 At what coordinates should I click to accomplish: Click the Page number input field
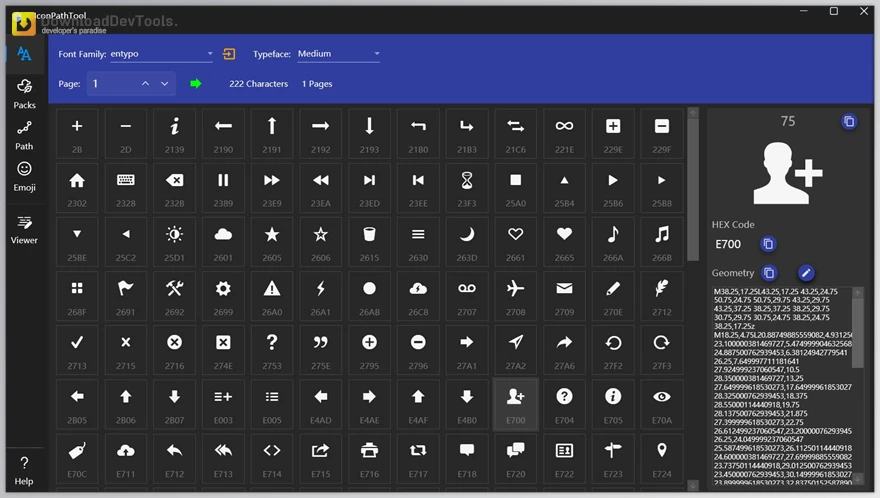112,84
